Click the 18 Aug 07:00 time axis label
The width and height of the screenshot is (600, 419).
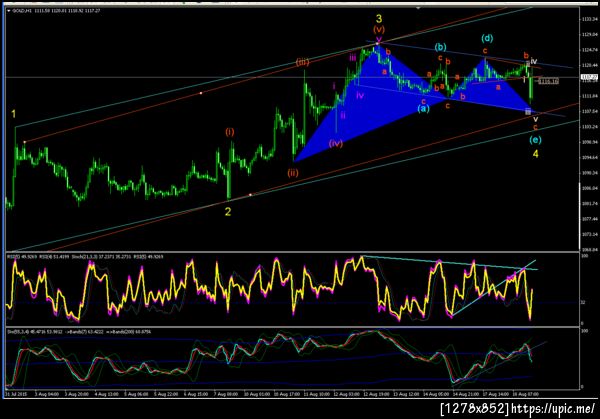[526, 394]
